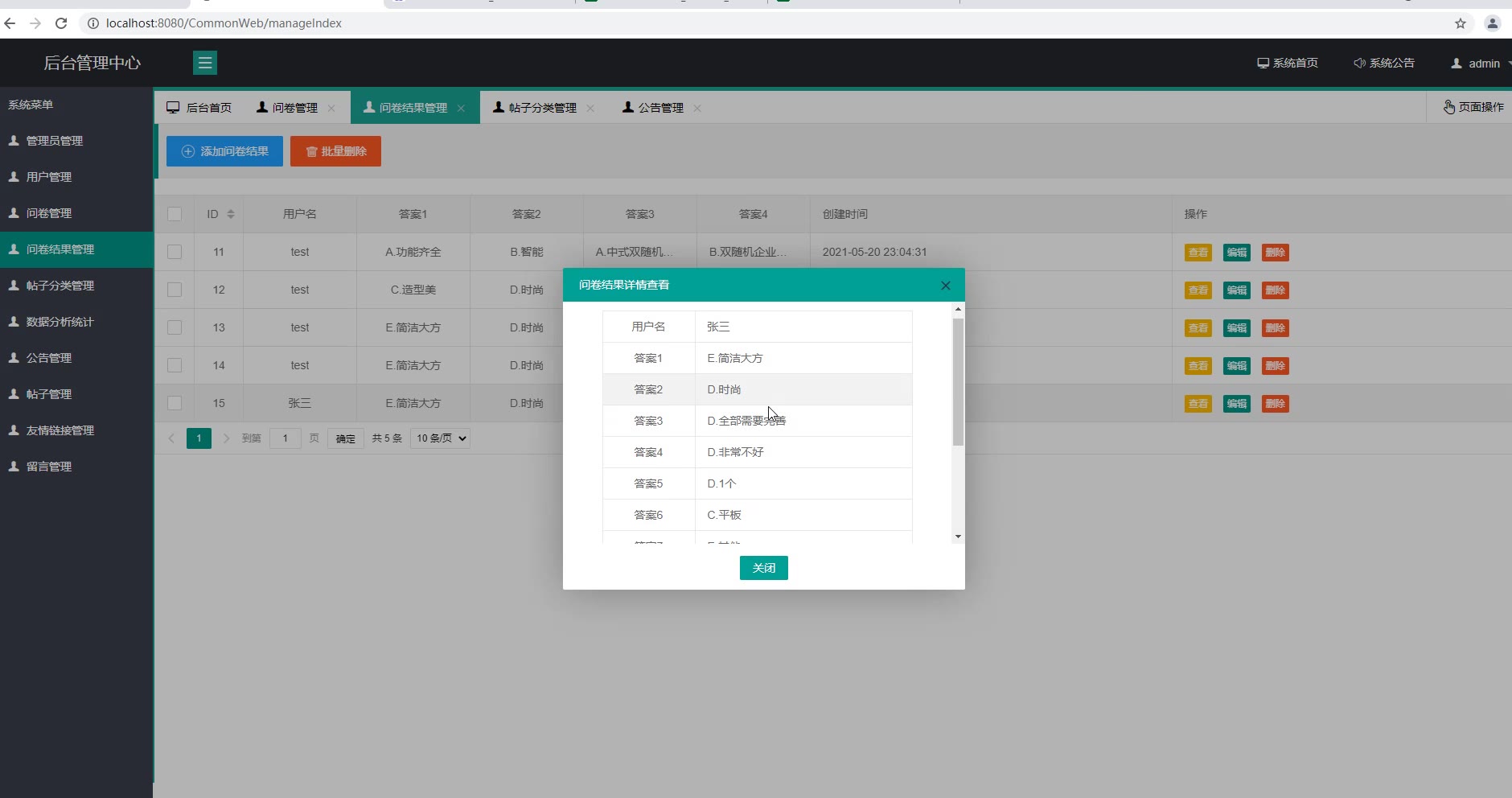1512x798 pixels.
Task: Tick the checkbox for row ID 11
Action: pos(175,252)
